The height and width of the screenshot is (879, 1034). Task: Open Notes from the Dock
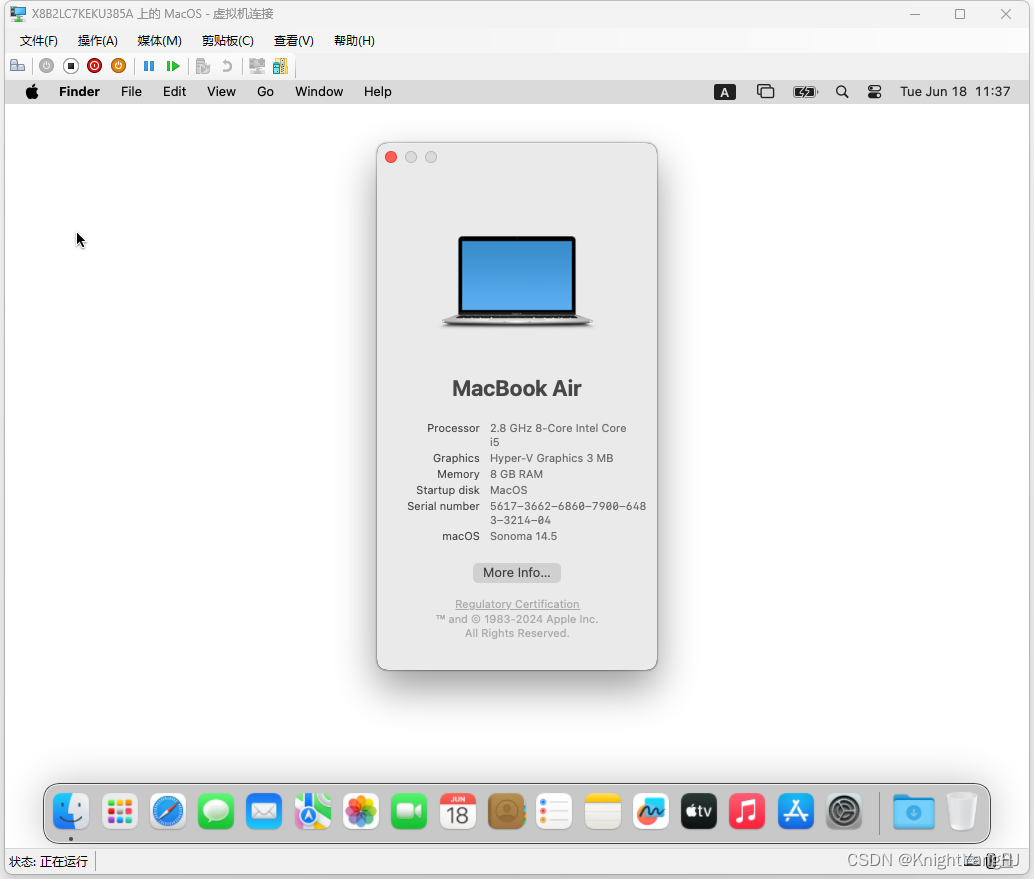tap(603, 812)
